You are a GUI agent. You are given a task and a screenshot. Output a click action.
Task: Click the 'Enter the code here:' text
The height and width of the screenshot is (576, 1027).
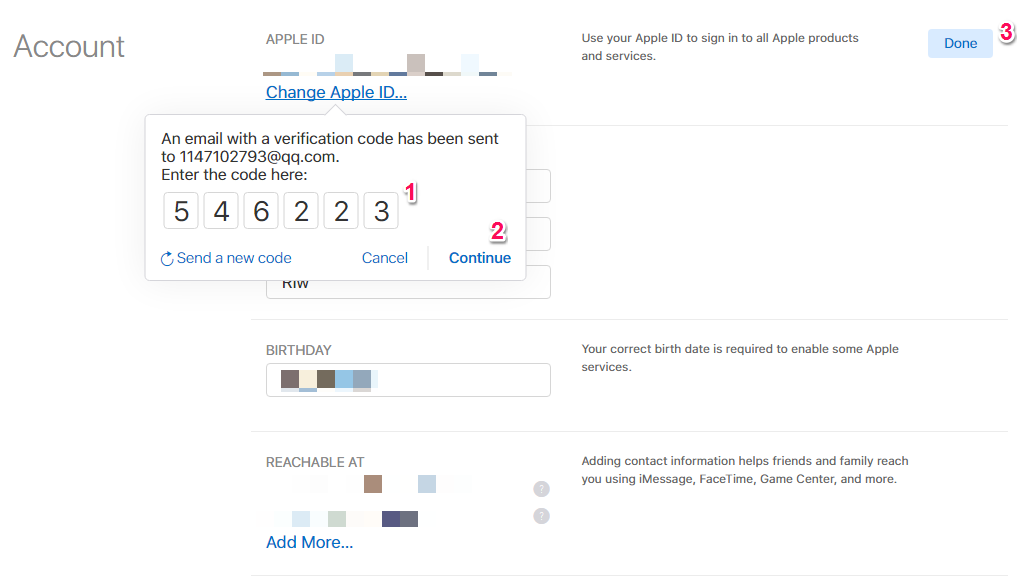(x=234, y=175)
